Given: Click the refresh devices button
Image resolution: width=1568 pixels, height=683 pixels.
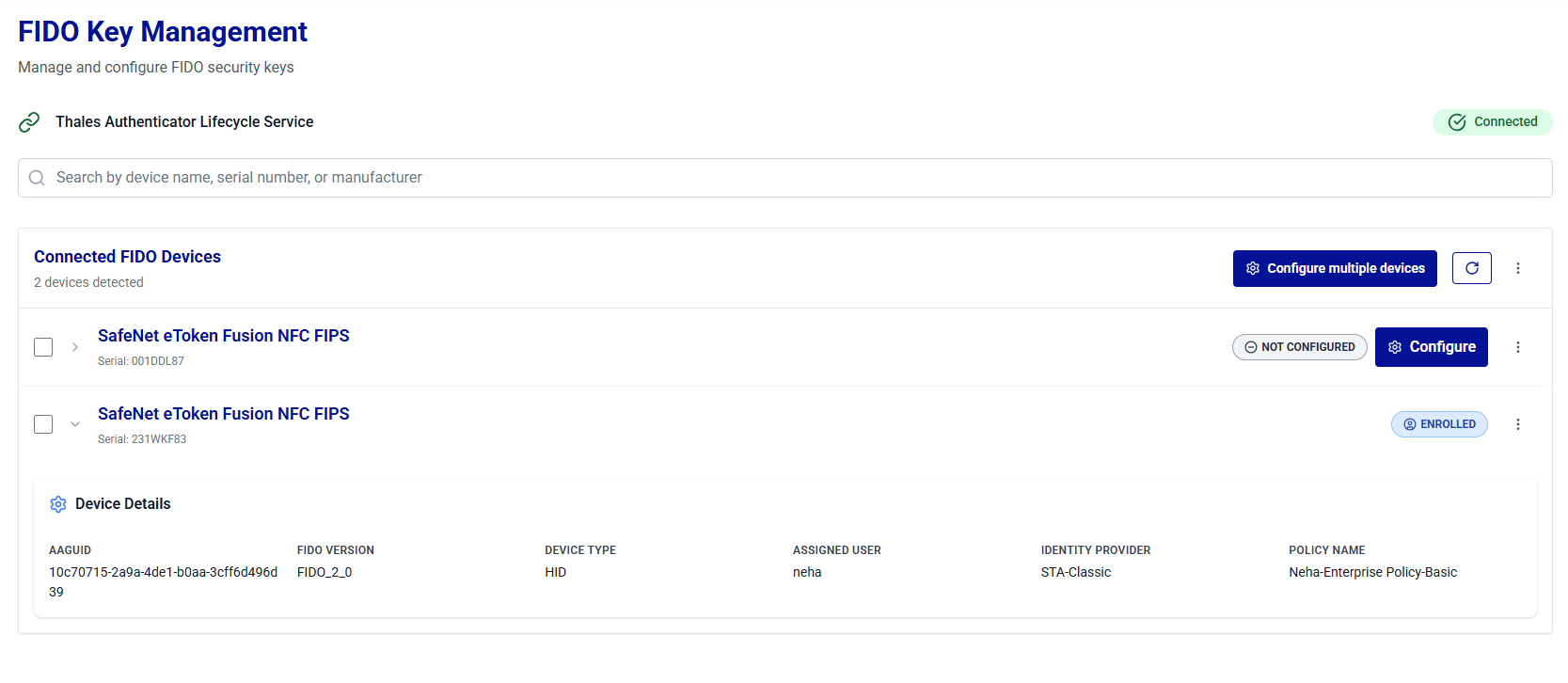Looking at the screenshot, I should click(1471, 268).
